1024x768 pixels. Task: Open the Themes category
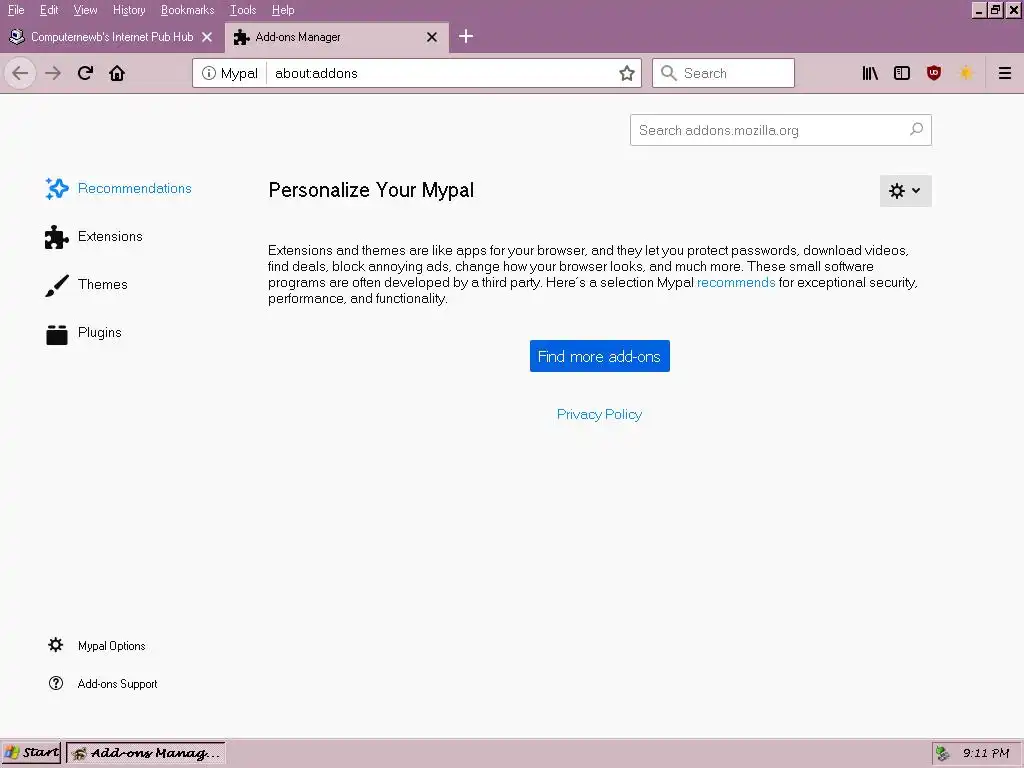86,285
